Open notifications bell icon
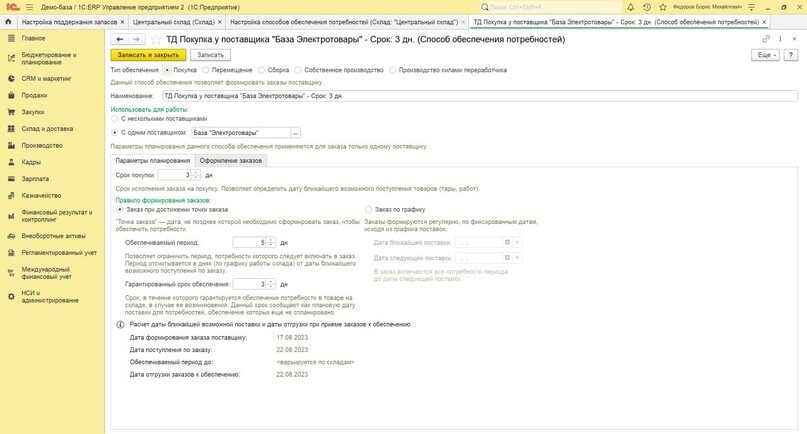This screenshot has width=807, height=434. tap(630, 7)
